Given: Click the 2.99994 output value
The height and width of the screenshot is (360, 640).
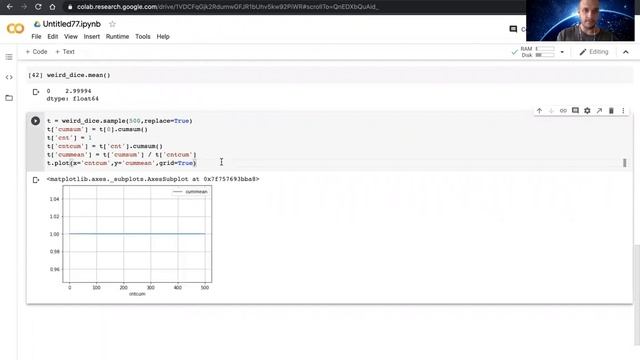Looking at the screenshot, I should pos(78,91).
